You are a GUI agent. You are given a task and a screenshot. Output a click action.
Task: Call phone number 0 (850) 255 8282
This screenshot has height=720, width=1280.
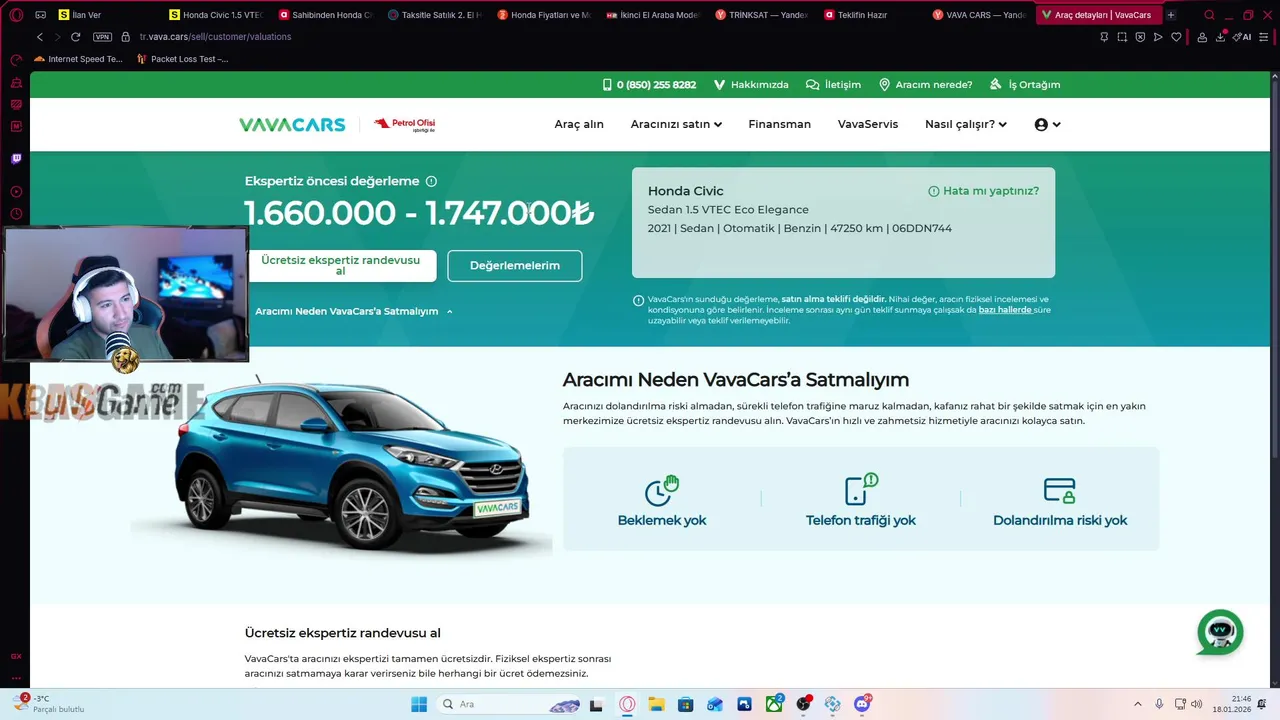[x=649, y=85]
